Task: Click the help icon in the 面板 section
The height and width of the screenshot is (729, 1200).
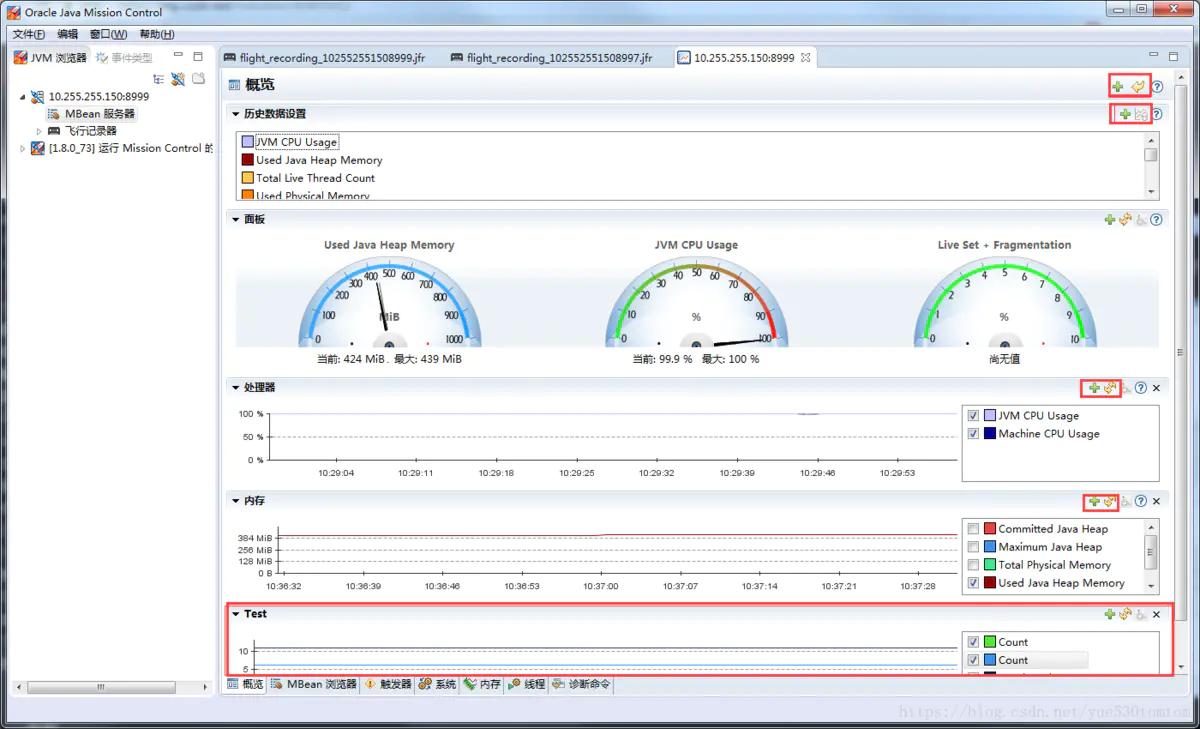Action: tap(1157, 220)
